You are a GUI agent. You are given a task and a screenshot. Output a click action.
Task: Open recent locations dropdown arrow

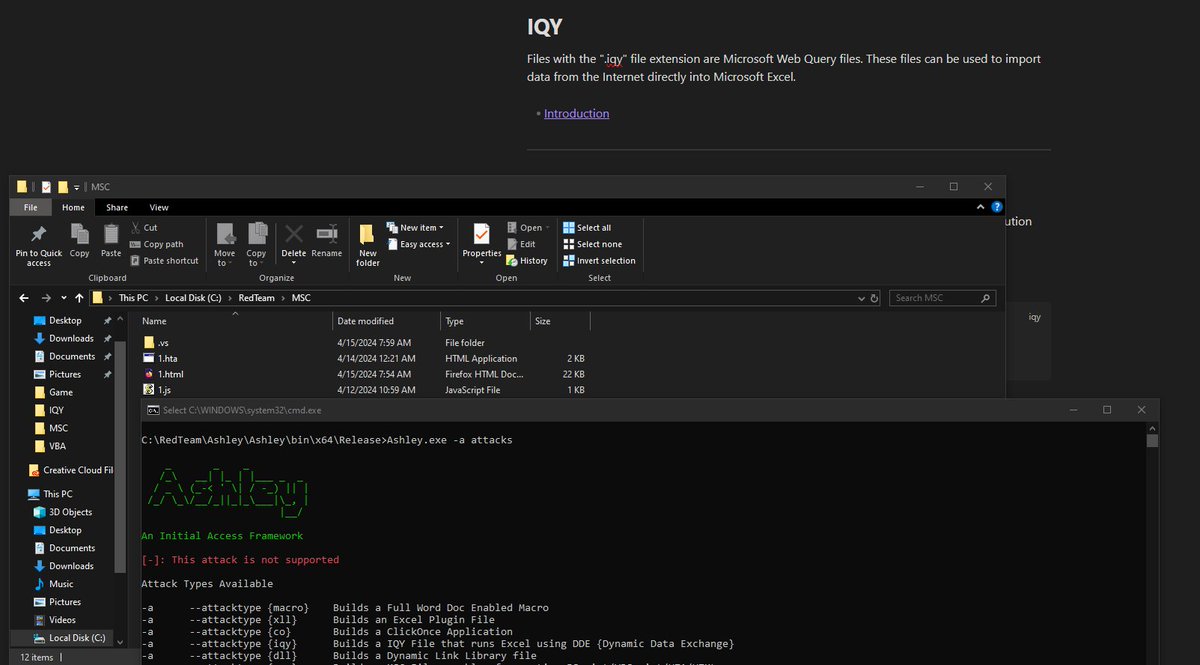64,298
